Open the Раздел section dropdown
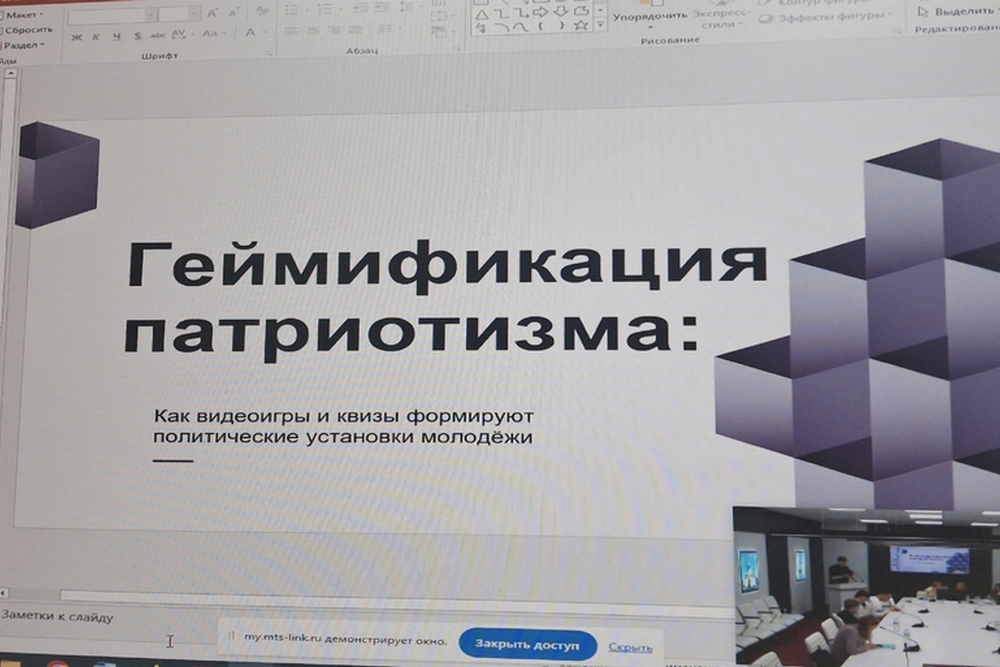This screenshot has width=1000, height=667. tap(25, 45)
